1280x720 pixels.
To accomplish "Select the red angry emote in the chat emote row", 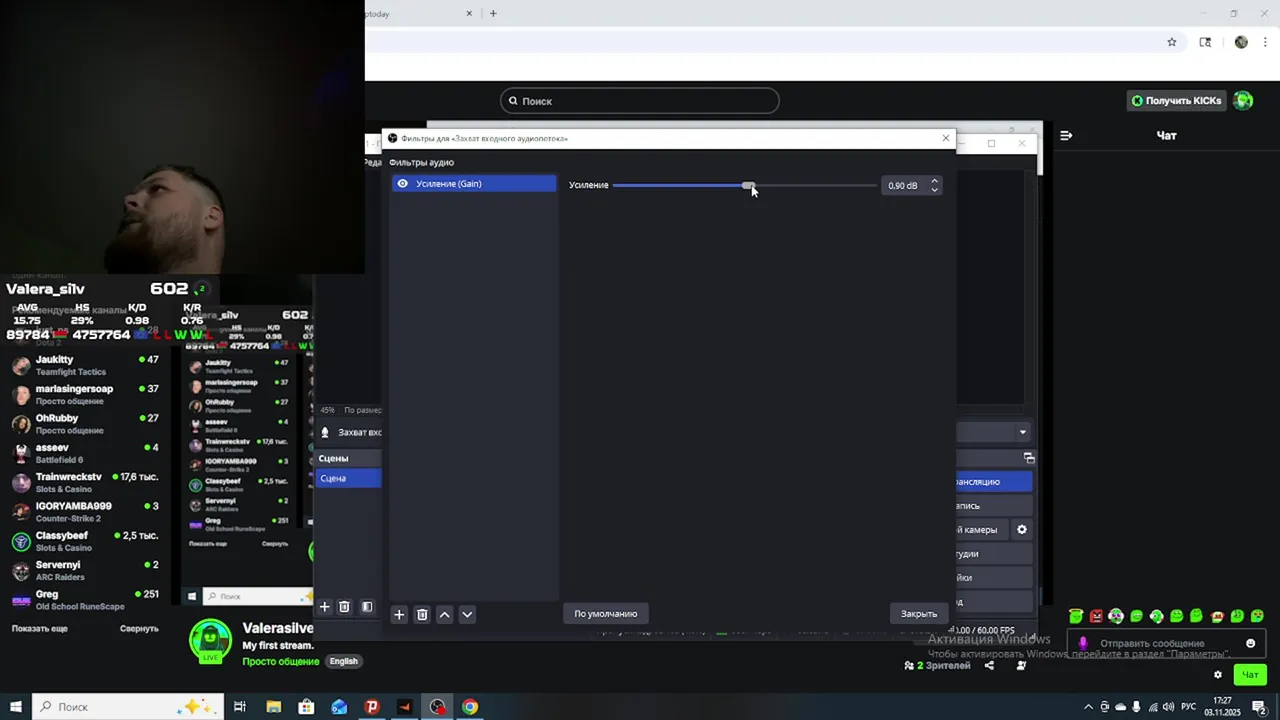I will 1096,616.
